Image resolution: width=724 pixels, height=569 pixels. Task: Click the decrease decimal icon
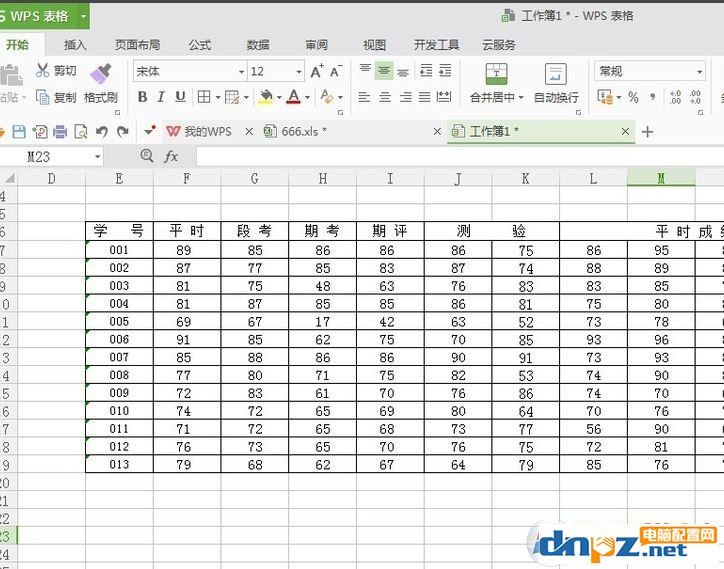(695, 97)
